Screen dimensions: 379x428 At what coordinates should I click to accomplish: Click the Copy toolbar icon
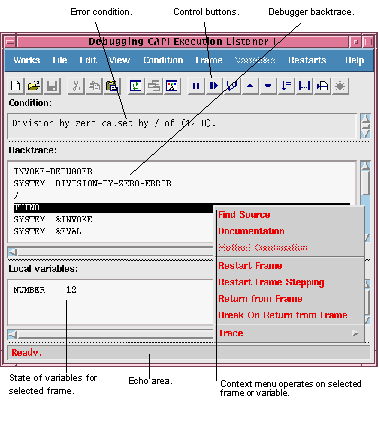tap(94, 86)
